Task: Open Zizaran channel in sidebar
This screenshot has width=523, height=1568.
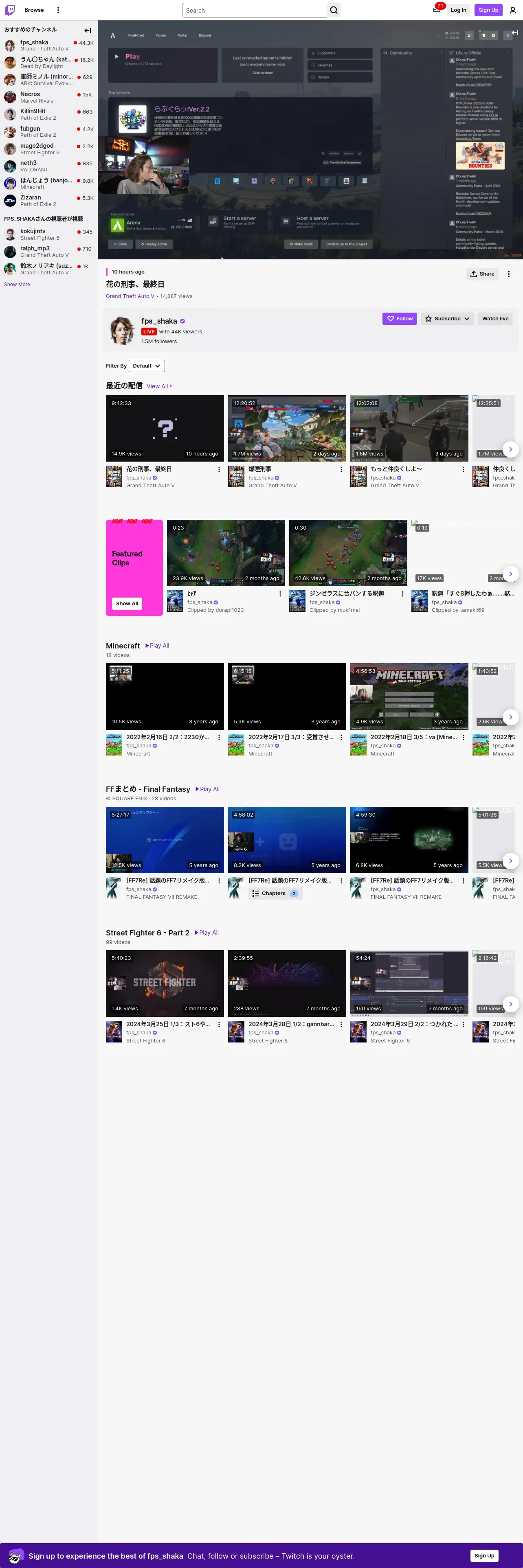Action: (49, 200)
